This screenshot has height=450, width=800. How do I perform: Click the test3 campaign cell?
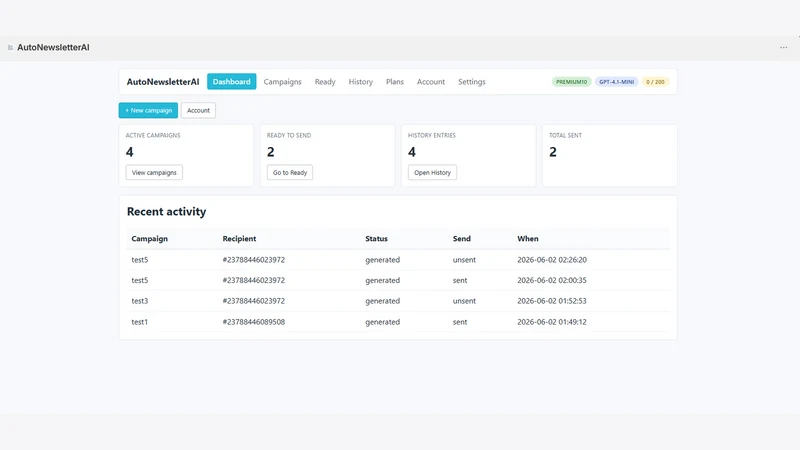pos(140,301)
